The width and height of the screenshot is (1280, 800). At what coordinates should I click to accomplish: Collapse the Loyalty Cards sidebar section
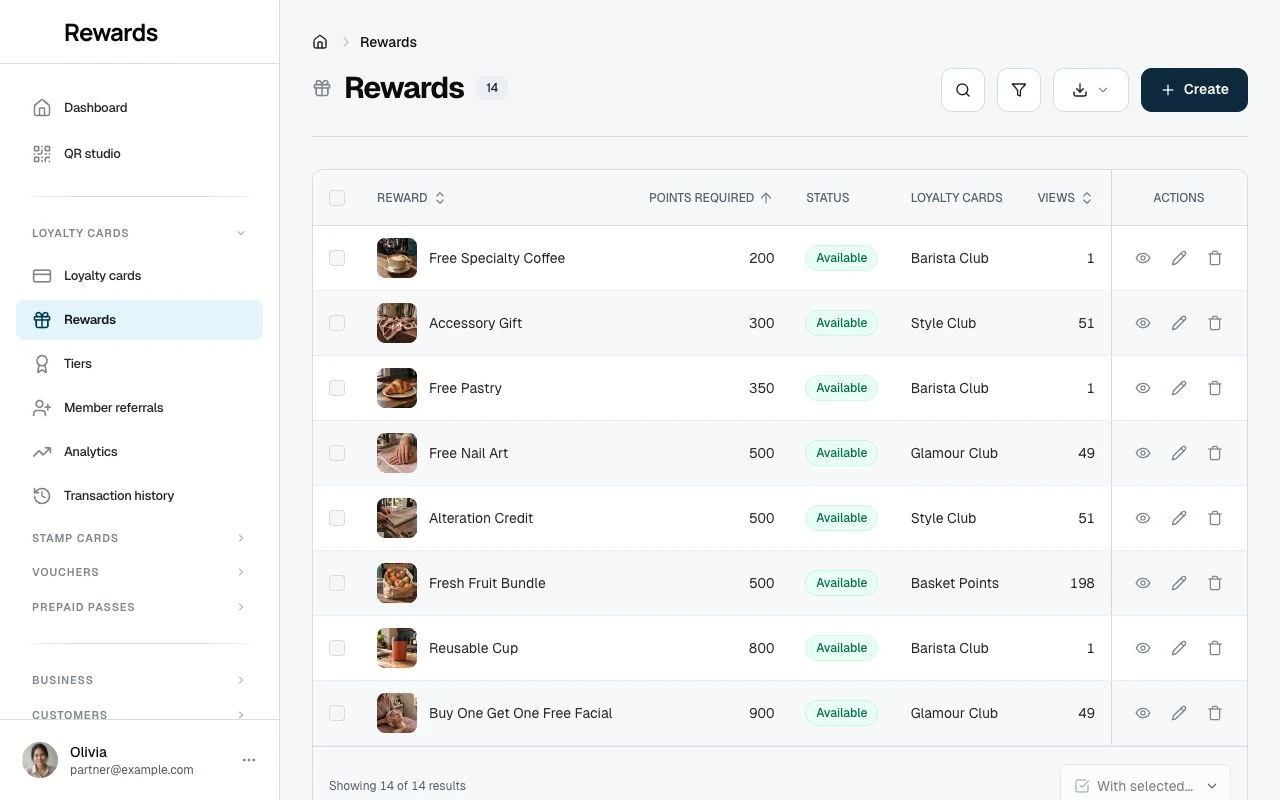point(139,233)
